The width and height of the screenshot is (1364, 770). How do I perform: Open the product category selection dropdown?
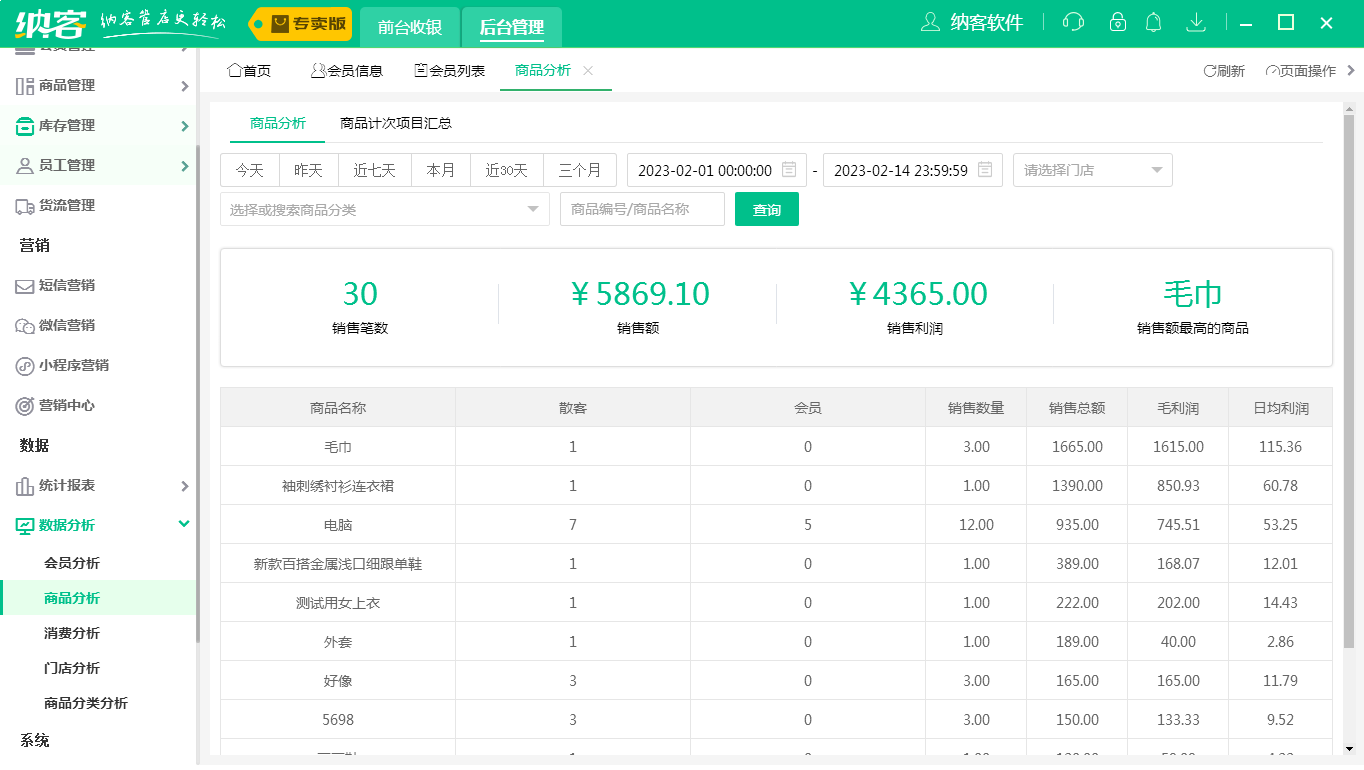384,209
